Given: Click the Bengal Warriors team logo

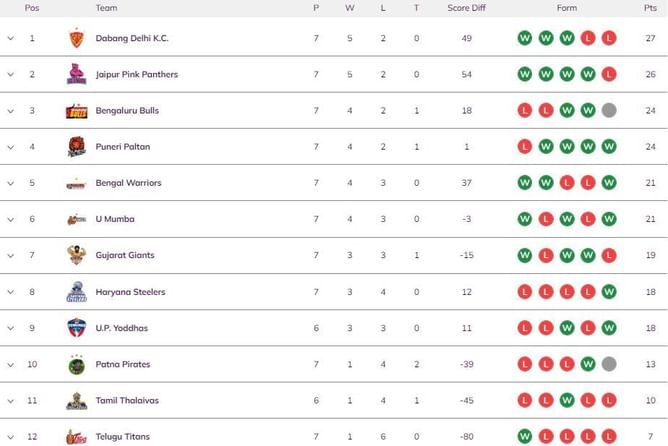Looking at the screenshot, I should coord(77,183).
